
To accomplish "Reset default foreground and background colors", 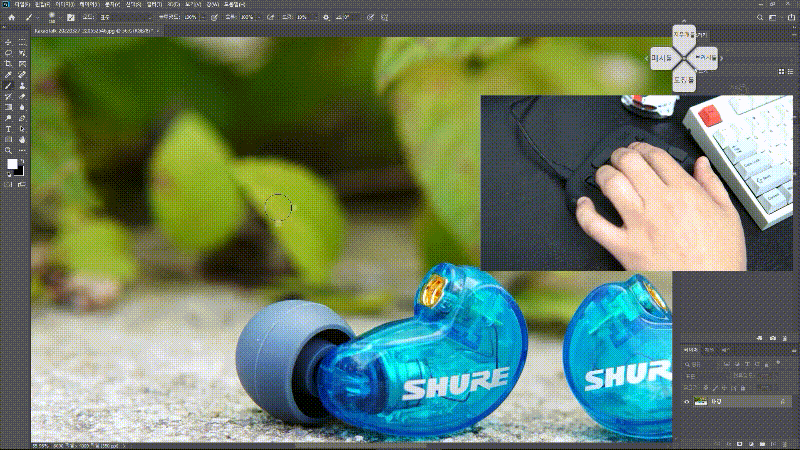I will pyautogui.click(x=9, y=174).
